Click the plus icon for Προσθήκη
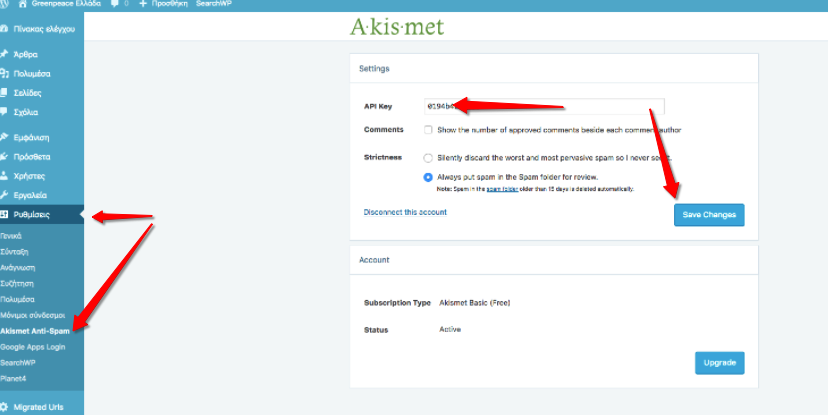This screenshot has width=828, height=415. pos(143,4)
